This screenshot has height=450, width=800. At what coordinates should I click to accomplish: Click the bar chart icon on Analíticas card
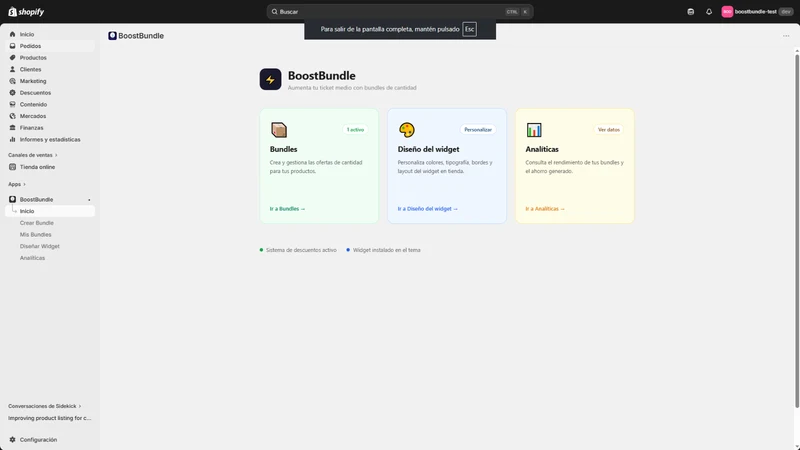[534, 130]
